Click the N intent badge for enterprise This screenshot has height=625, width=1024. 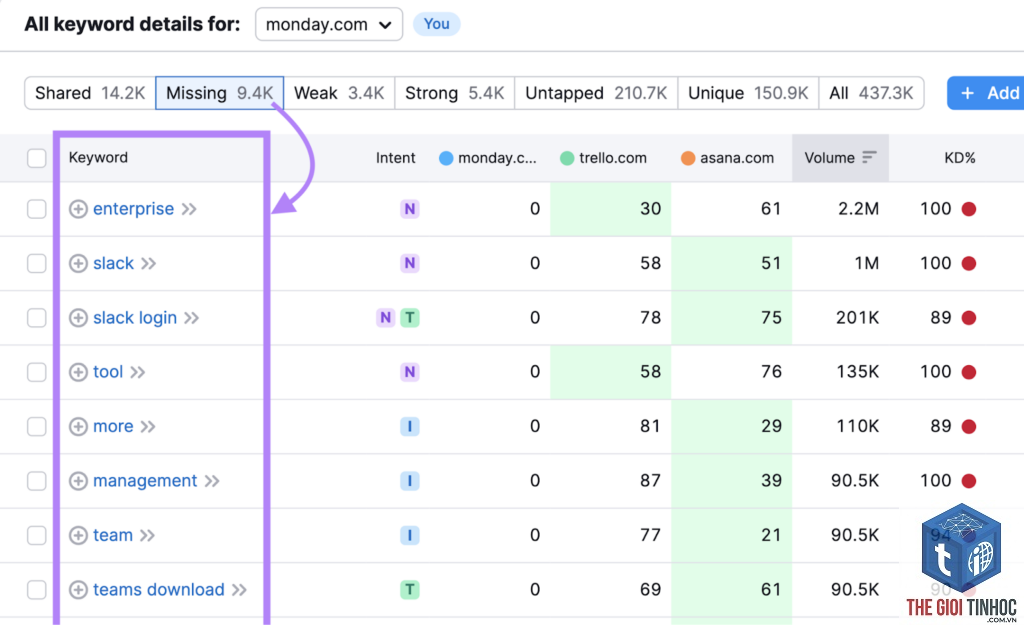[409, 209]
